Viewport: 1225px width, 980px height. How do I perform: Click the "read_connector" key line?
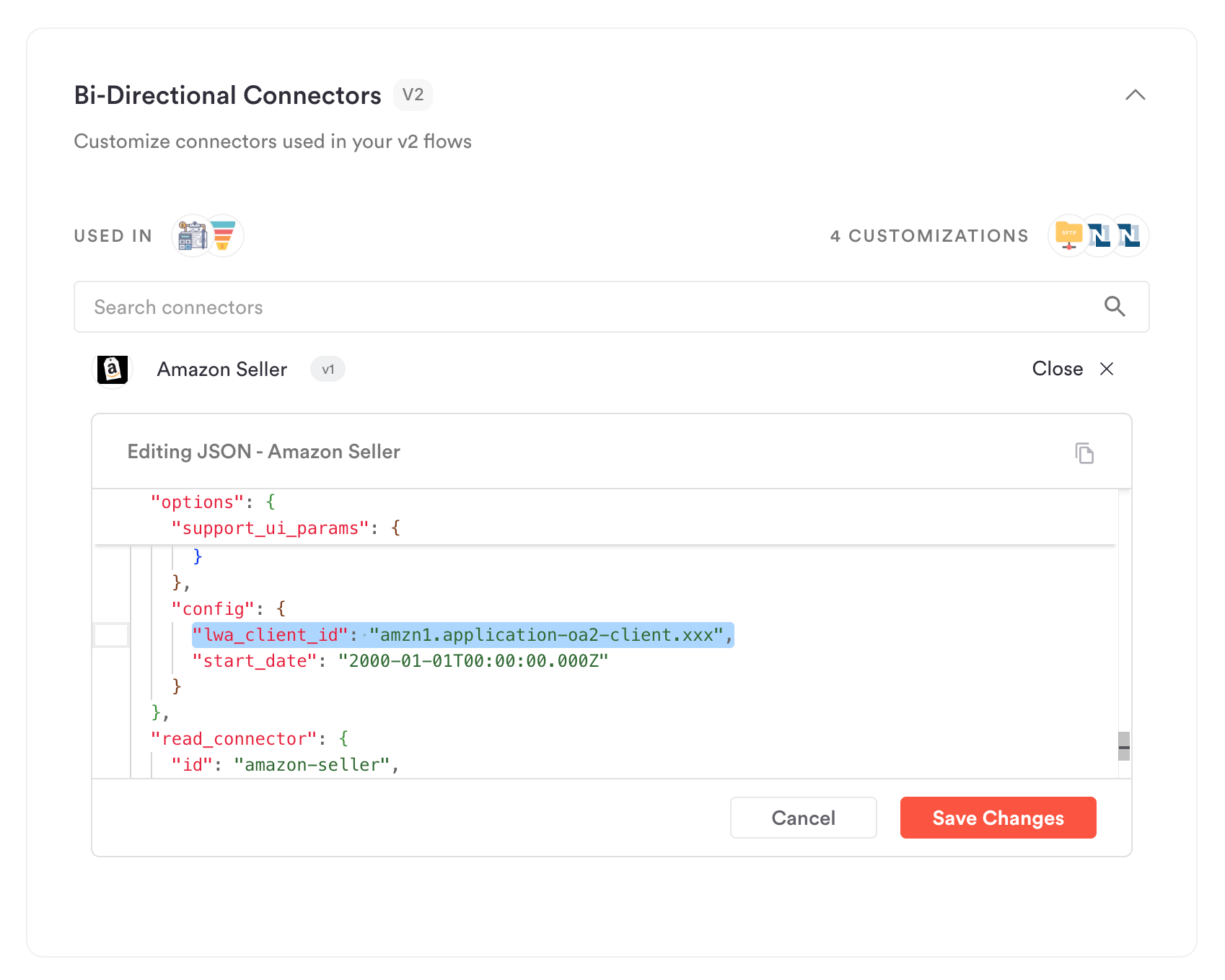250,739
